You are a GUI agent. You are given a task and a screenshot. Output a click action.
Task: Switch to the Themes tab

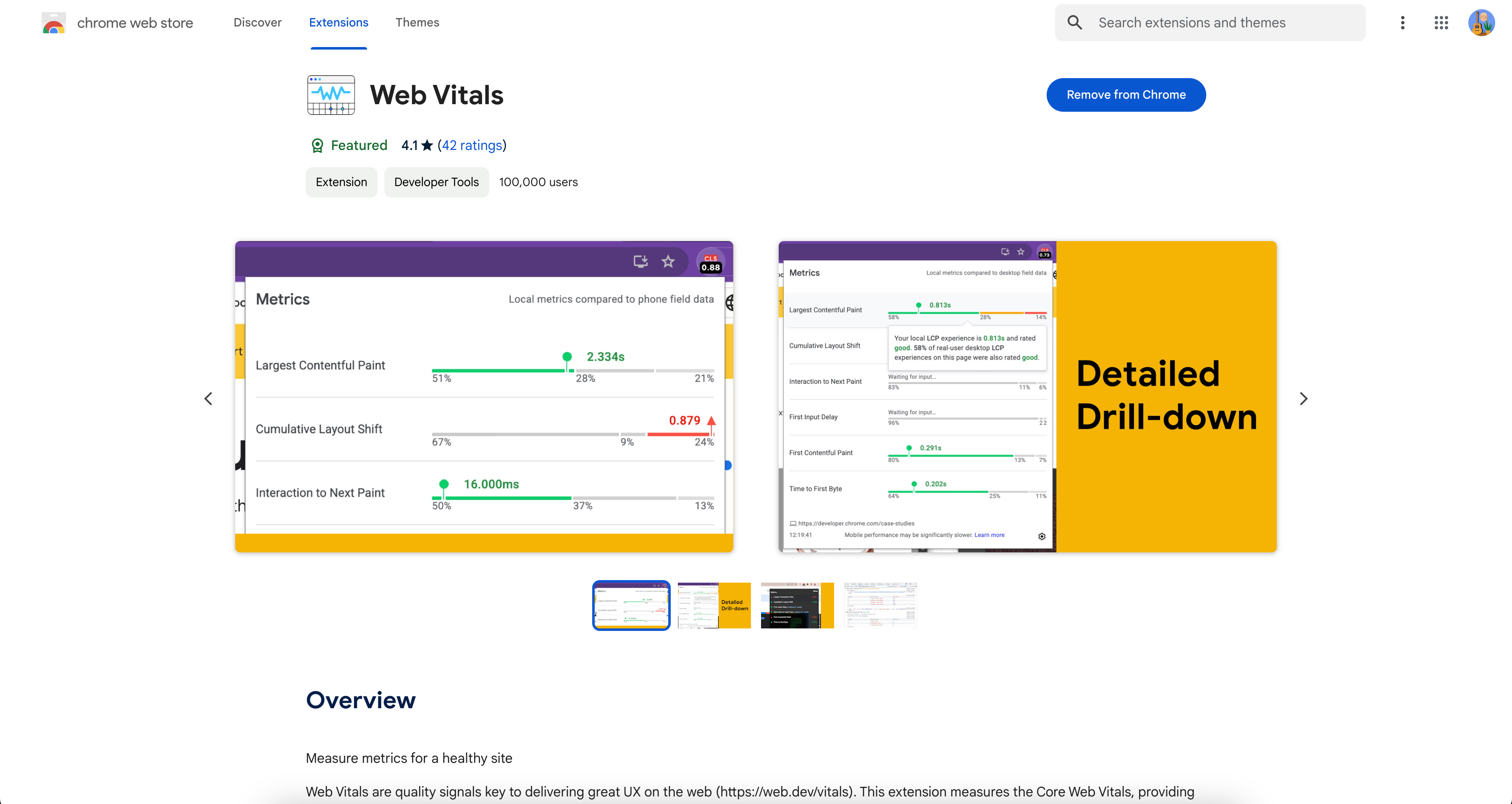[x=417, y=22]
